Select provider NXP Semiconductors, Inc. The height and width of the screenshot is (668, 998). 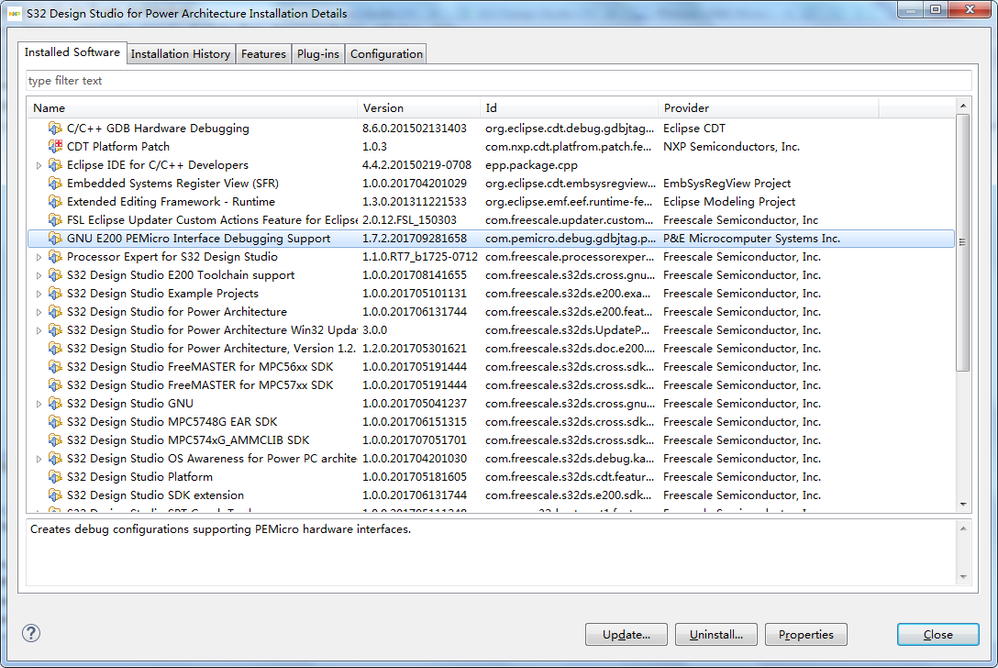tap(731, 147)
